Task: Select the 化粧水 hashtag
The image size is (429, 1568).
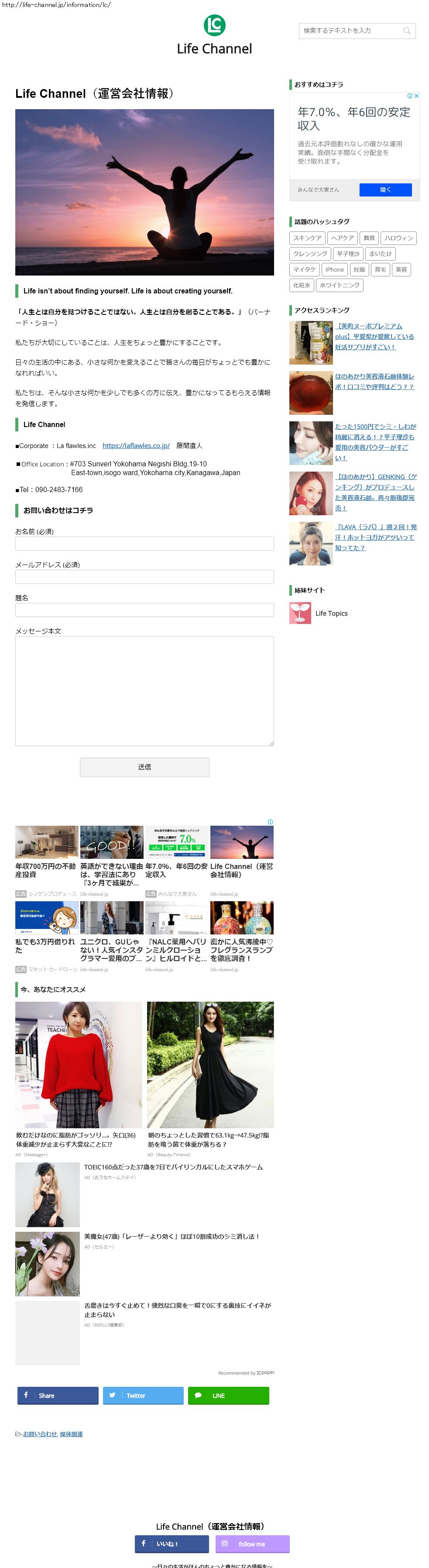Action: coord(302,285)
